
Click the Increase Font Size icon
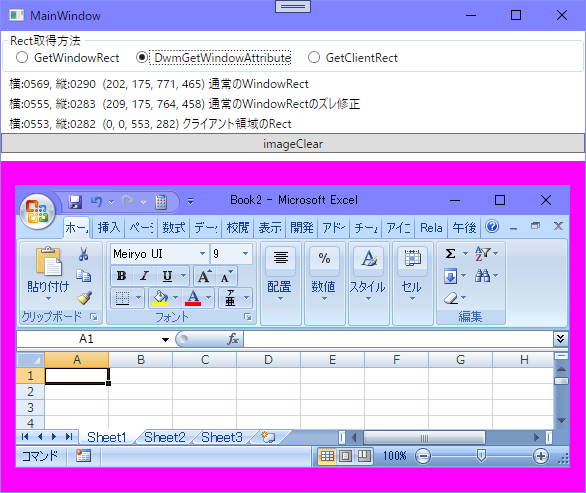coord(204,276)
